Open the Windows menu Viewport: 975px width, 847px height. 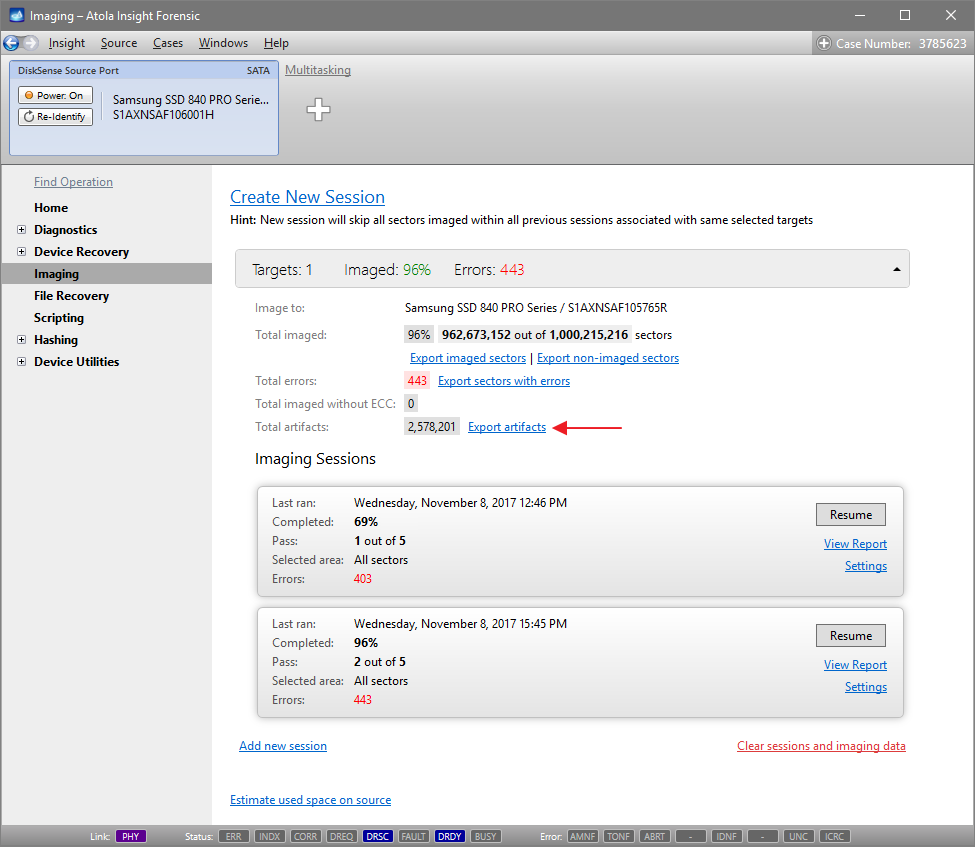tap(223, 43)
